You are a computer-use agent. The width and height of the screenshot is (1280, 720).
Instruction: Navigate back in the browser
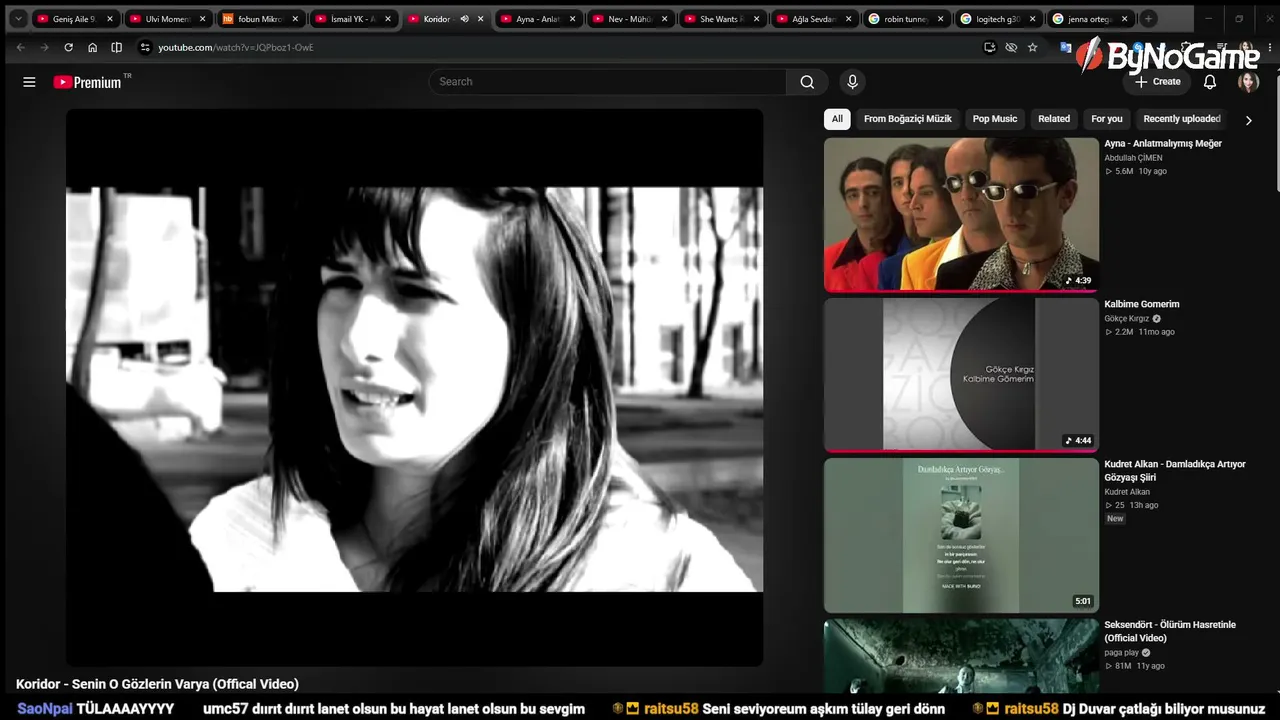(20, 47)
